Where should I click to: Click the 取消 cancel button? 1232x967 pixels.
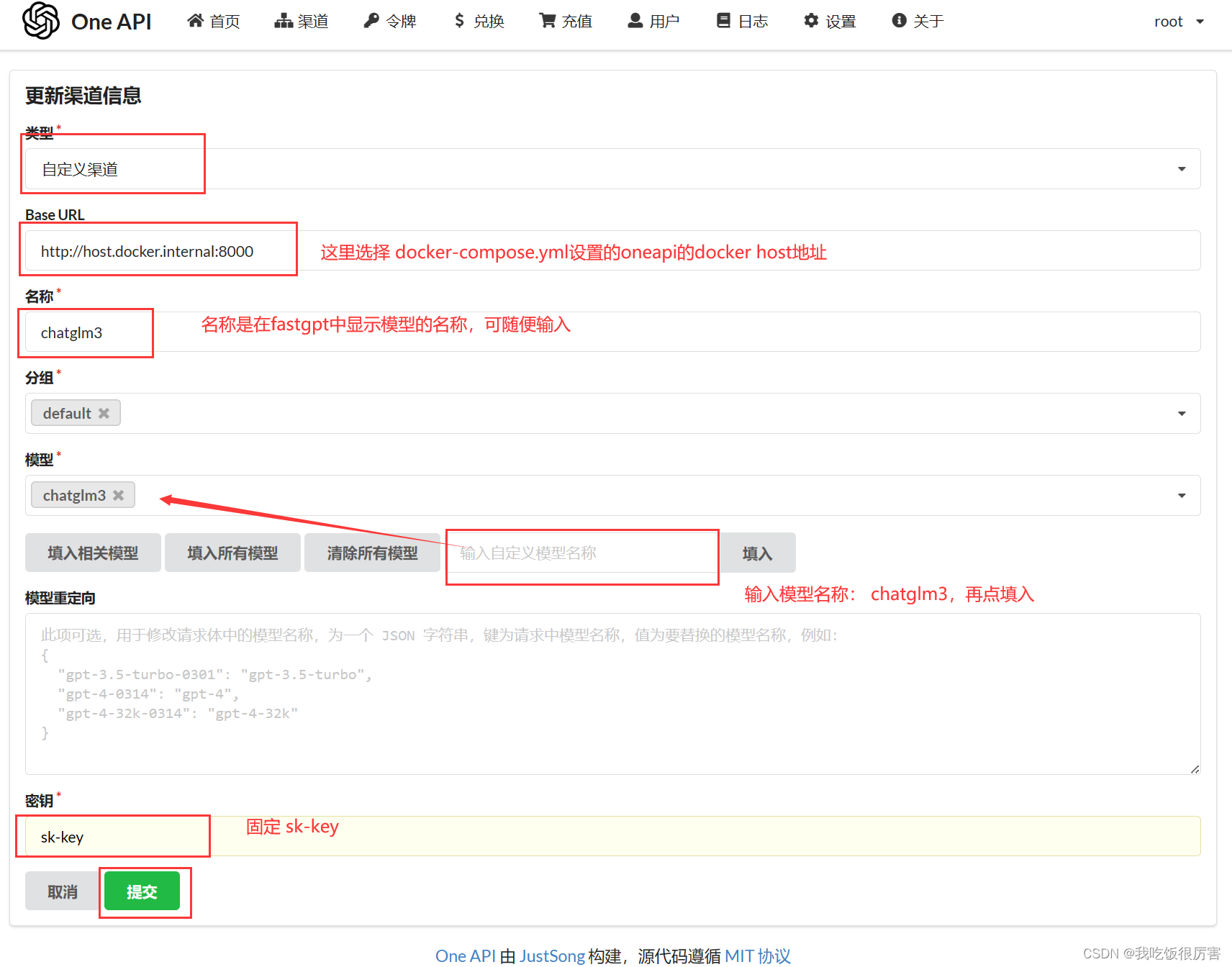[x=63, y=891]
